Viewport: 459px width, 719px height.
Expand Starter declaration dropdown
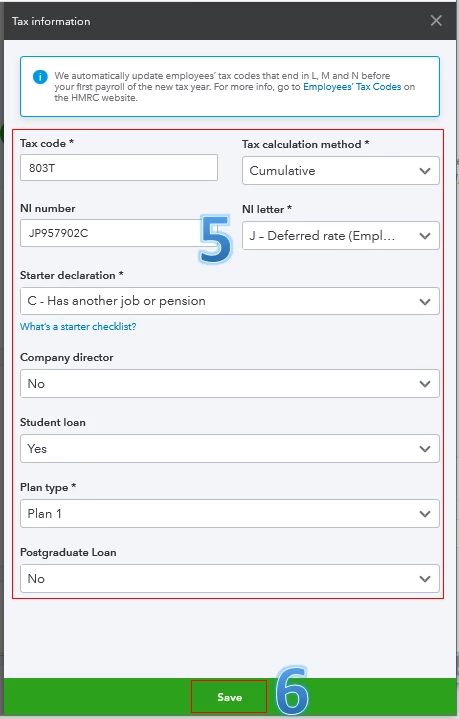tap(230, 301)
